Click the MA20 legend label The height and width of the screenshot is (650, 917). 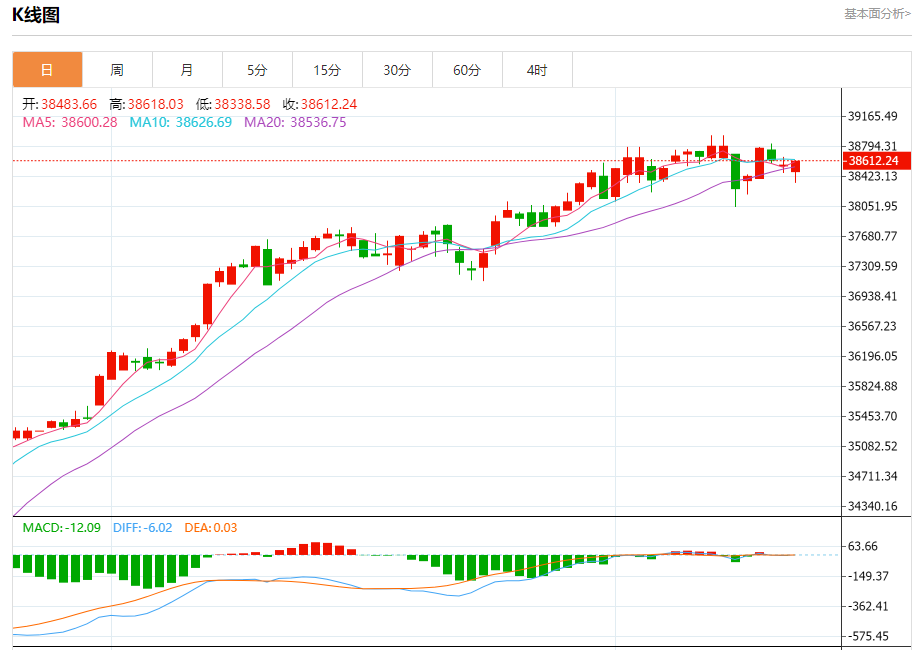295,122
